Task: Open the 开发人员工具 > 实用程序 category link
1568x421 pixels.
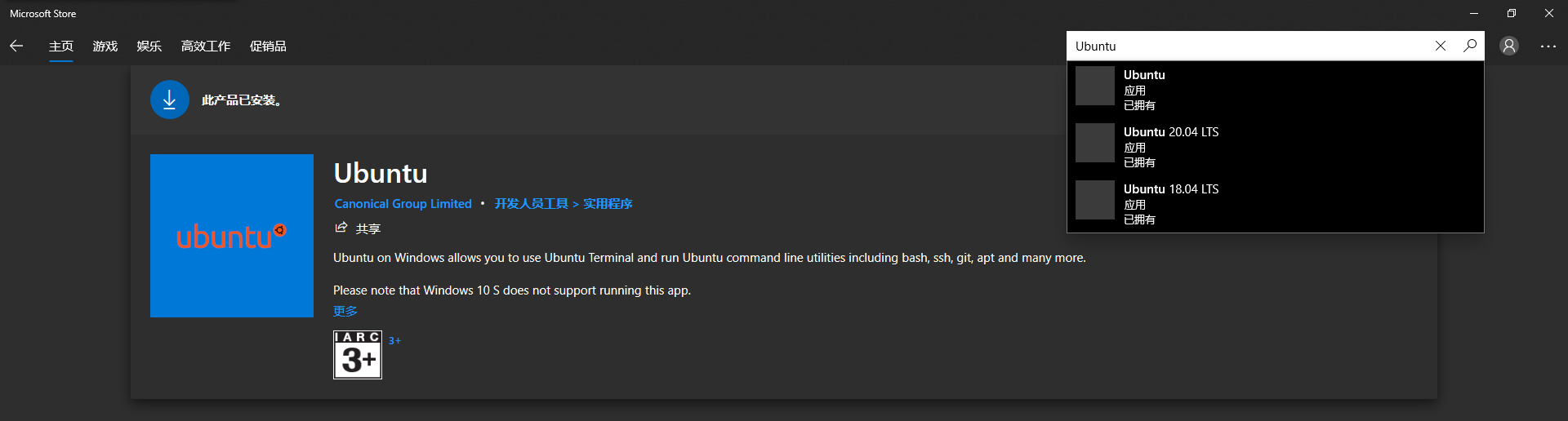Action: [563, 204]
